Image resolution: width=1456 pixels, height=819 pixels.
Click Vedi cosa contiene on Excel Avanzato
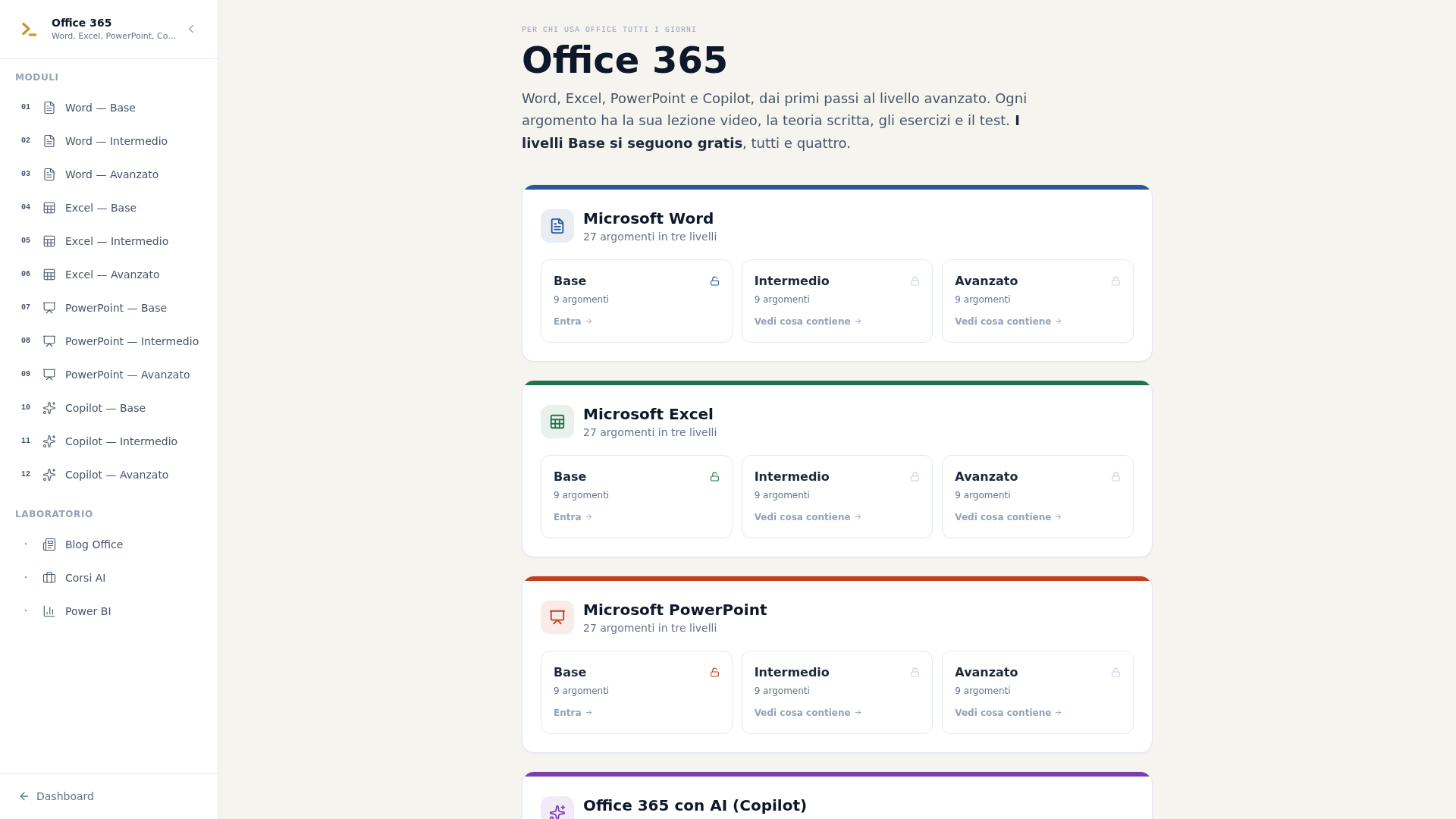(x=1008, y=517)
